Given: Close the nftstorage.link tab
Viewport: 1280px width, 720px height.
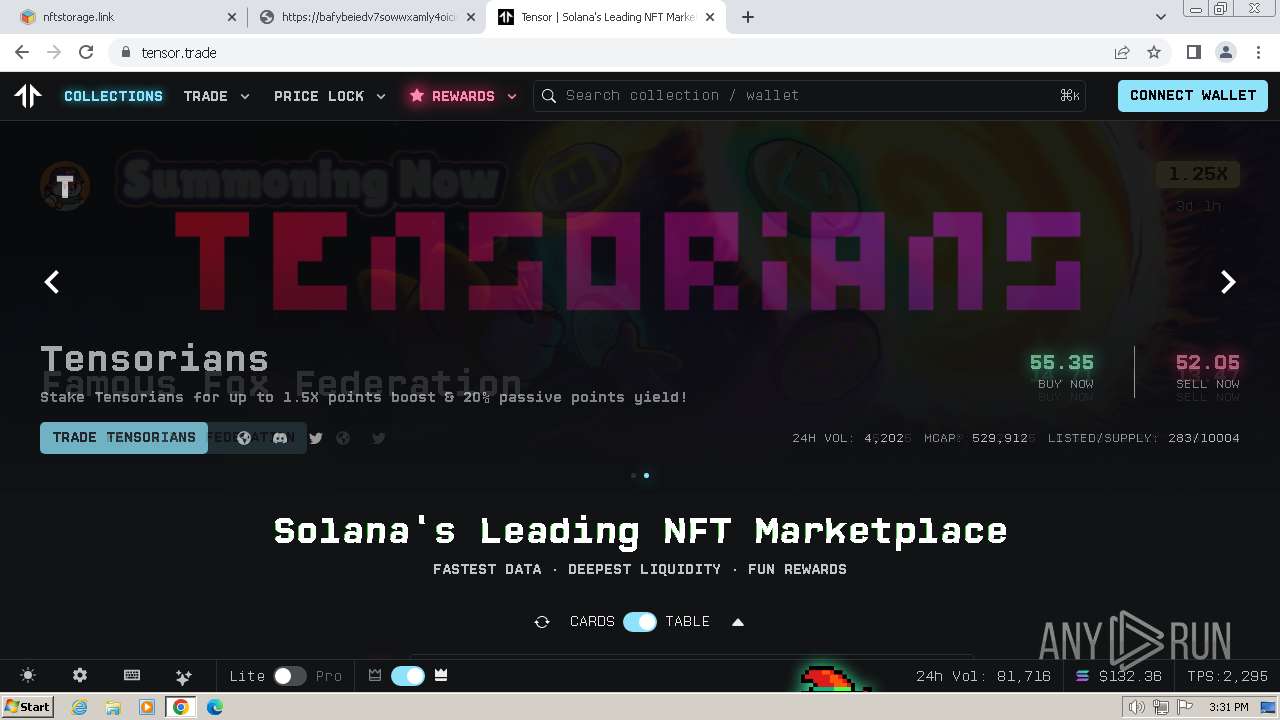Looking at the screenshot, I should pyautogui.click(x=232, y=17).
